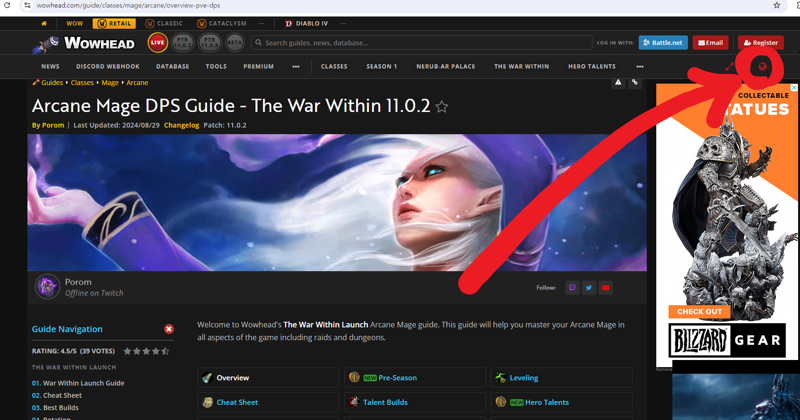Open the News menu

[x=51, y=66]
